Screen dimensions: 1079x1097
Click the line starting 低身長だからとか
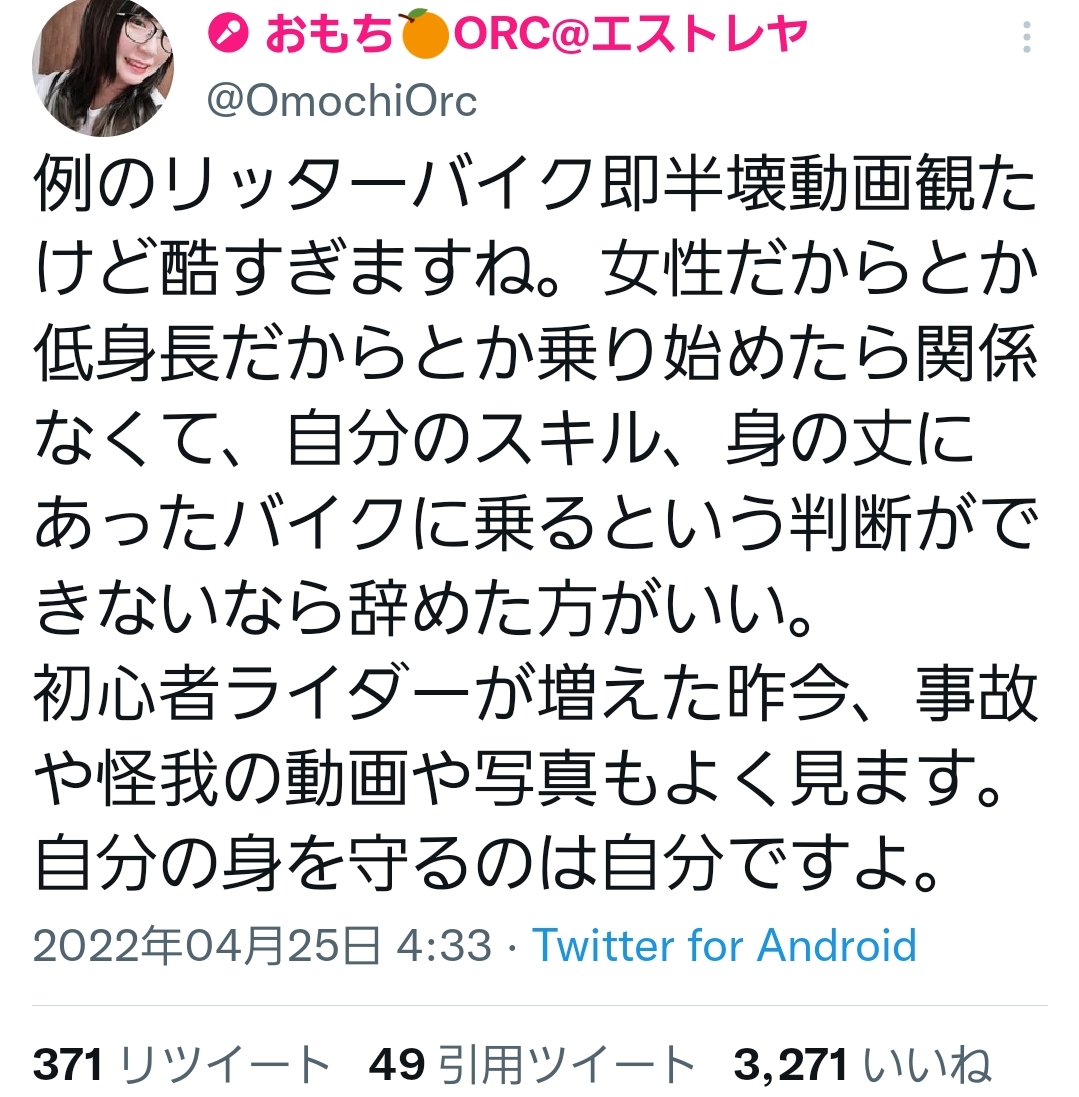point(535,354)
